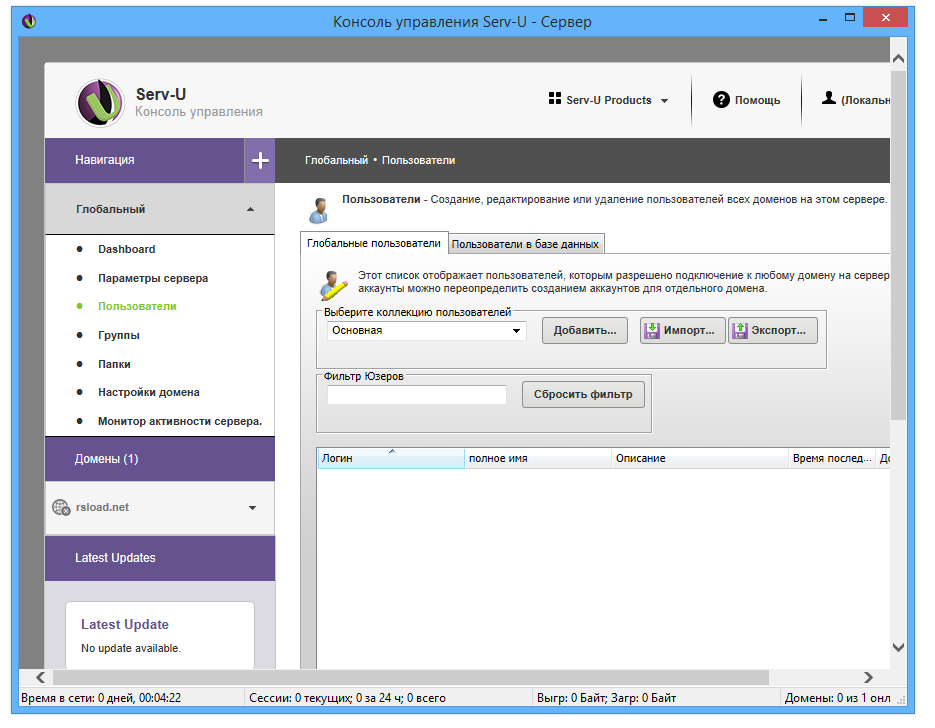The width and height of the screenshot is (935, 728).
Task: Sort by the полное имя column header
Action: [538, 458]
